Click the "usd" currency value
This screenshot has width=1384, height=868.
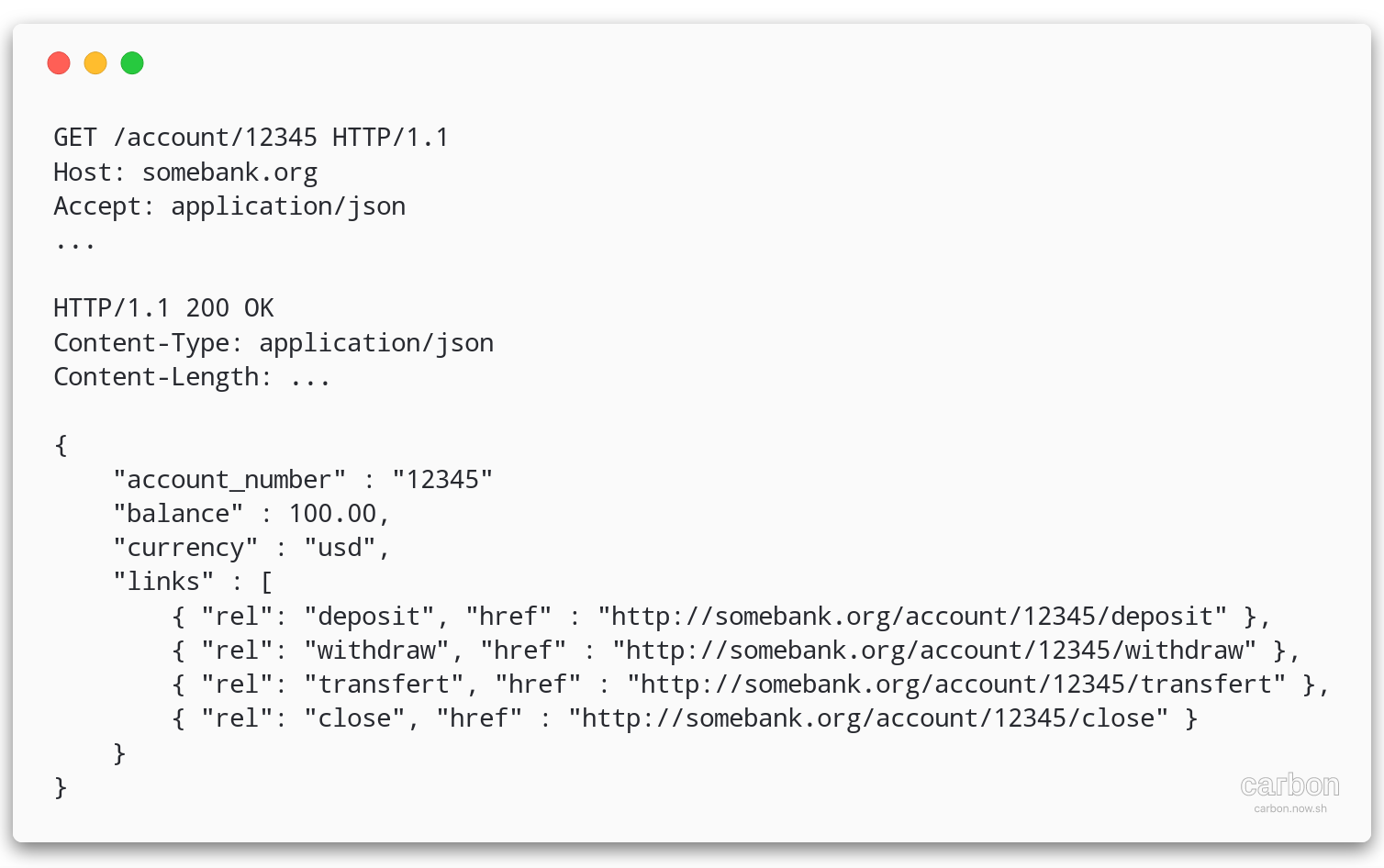click(x=340, y=548)
